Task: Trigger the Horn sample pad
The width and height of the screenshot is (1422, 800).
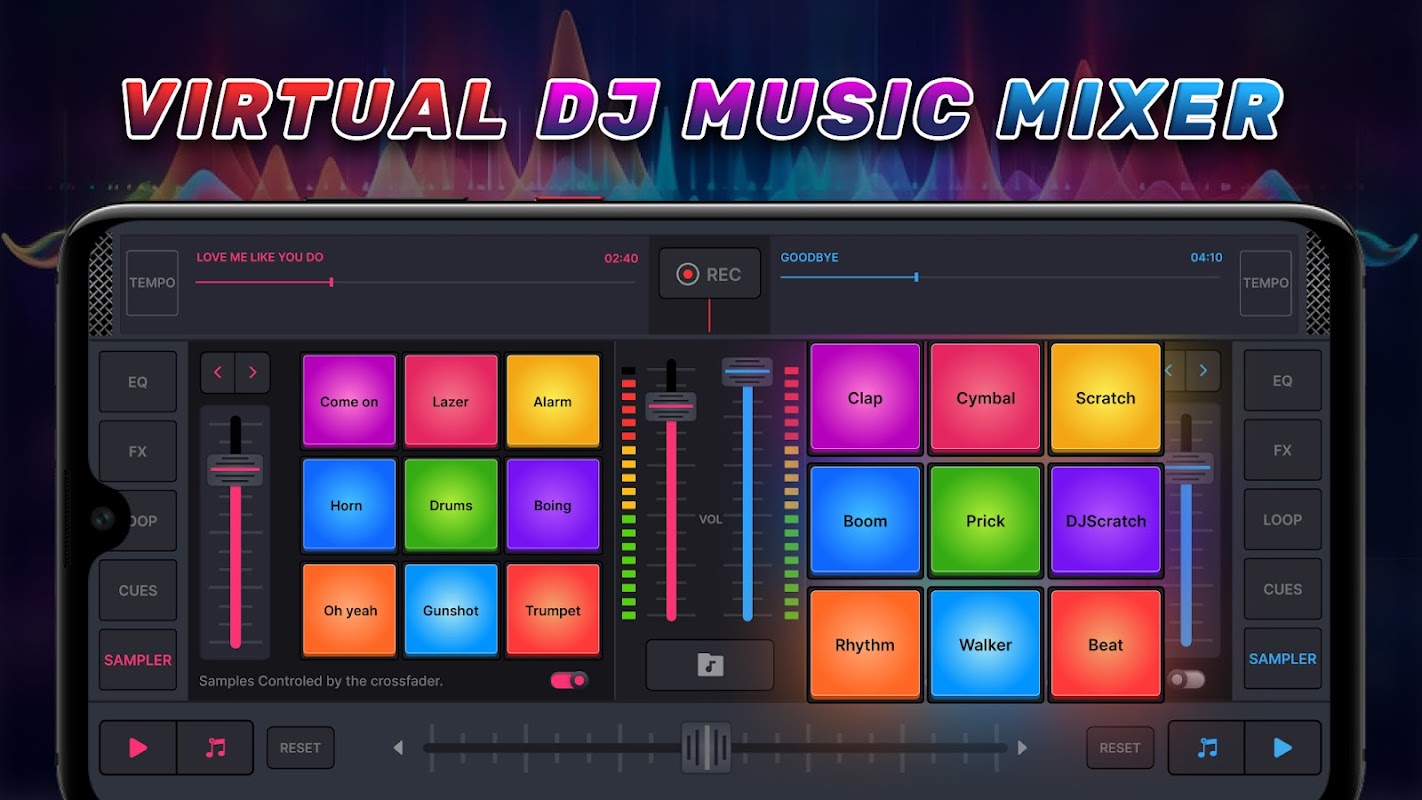Action: tap(349, 505)
